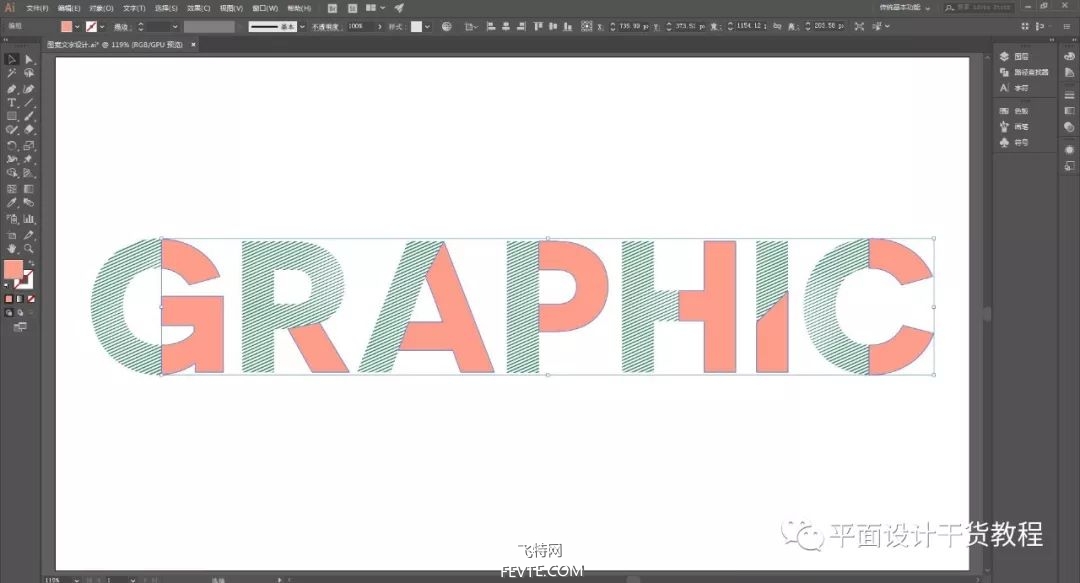Select the Zoom tool
The image size is (1080, 583).
[29, 248]
